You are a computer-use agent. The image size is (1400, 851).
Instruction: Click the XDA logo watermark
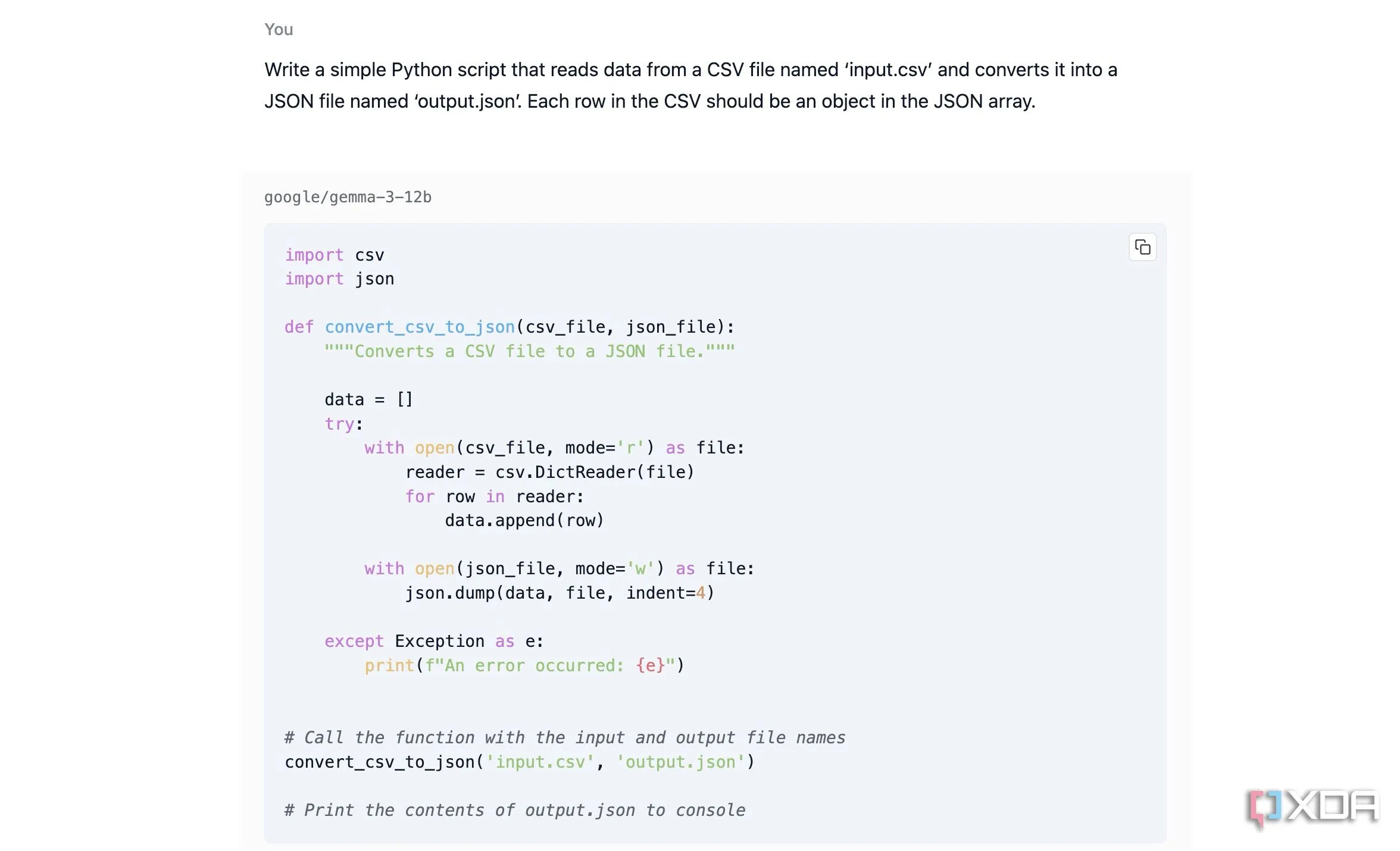pos(1312,808)
